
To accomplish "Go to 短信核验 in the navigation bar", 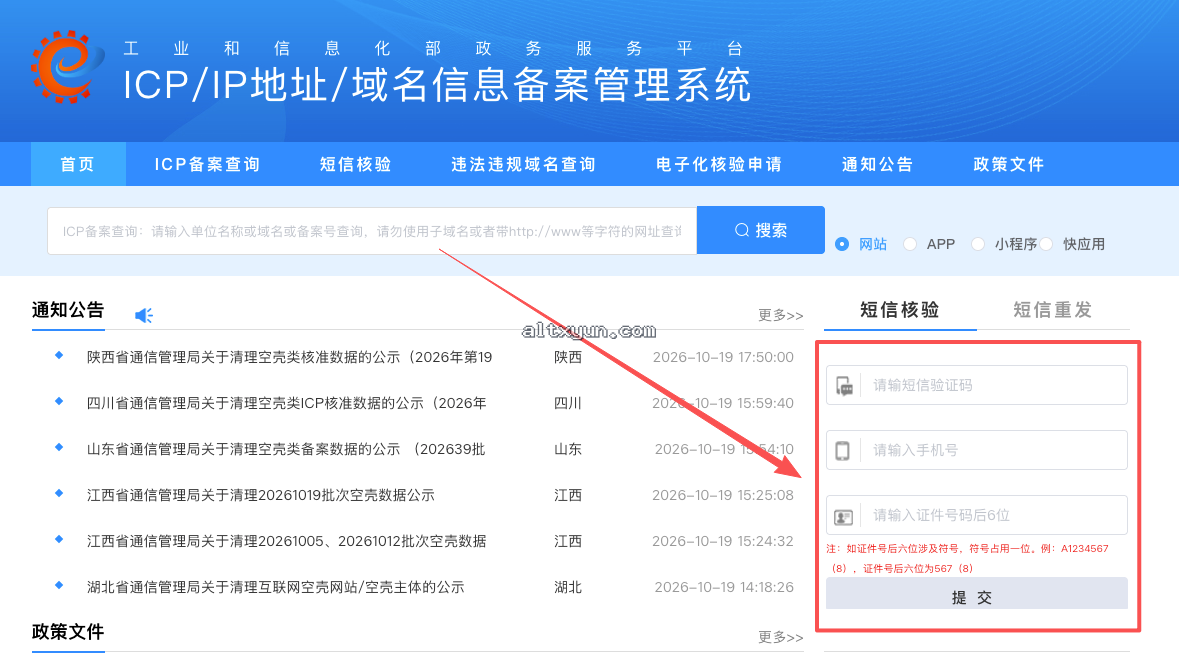I will [356, 164].
